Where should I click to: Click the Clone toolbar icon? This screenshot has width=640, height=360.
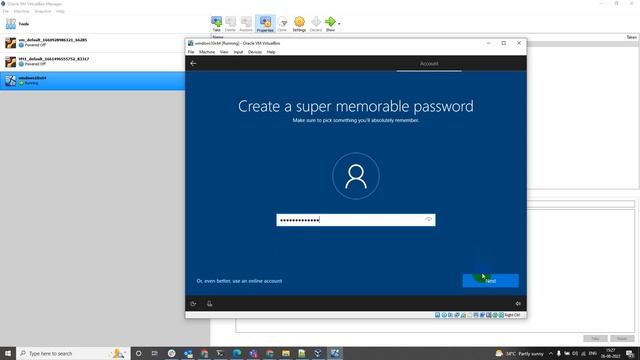pos(282,24)
